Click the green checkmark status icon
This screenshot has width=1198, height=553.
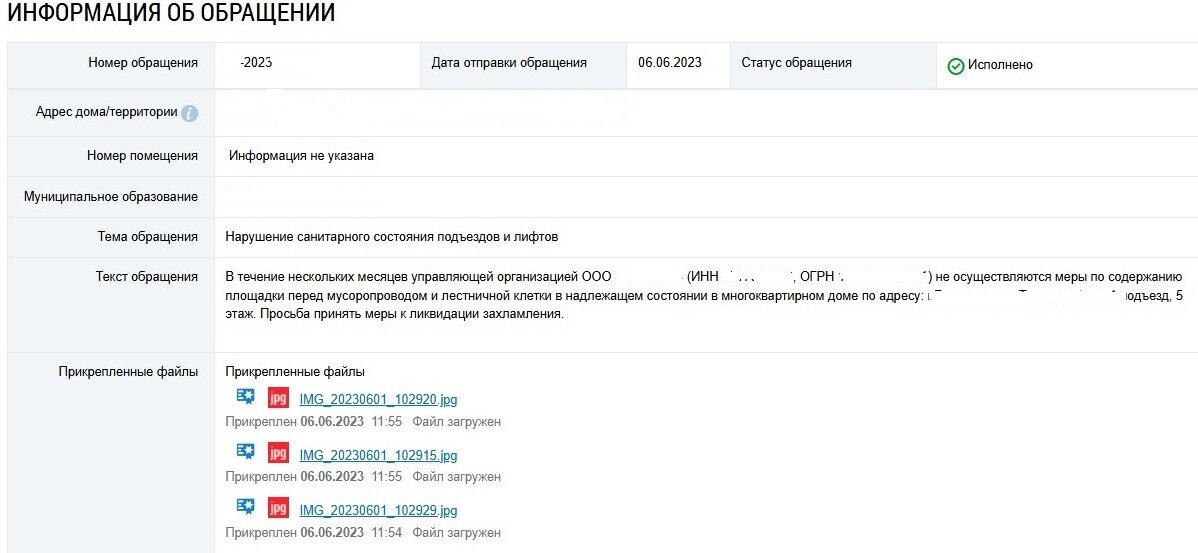955,66
